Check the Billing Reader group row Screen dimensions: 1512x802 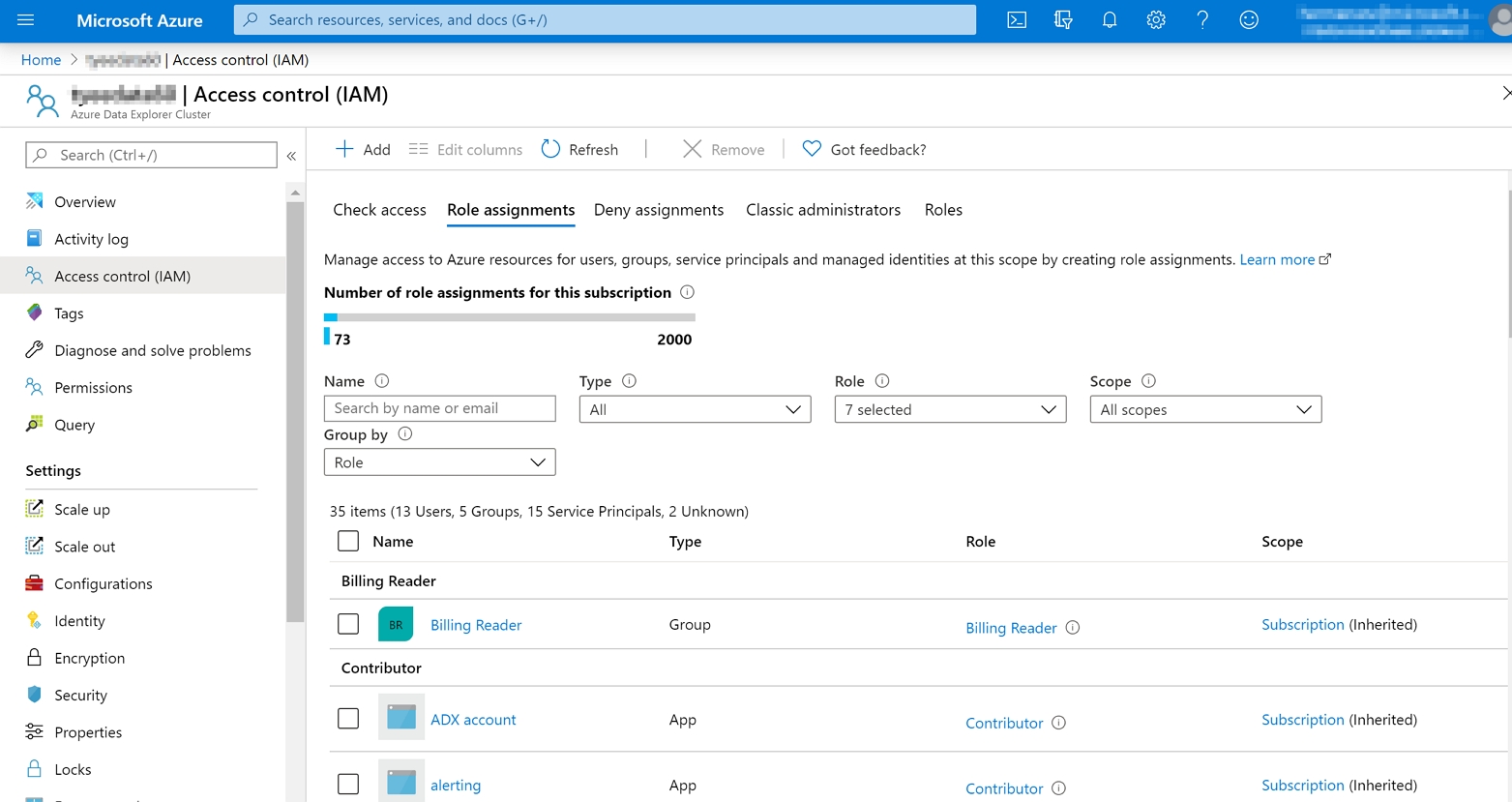point(348,624)
